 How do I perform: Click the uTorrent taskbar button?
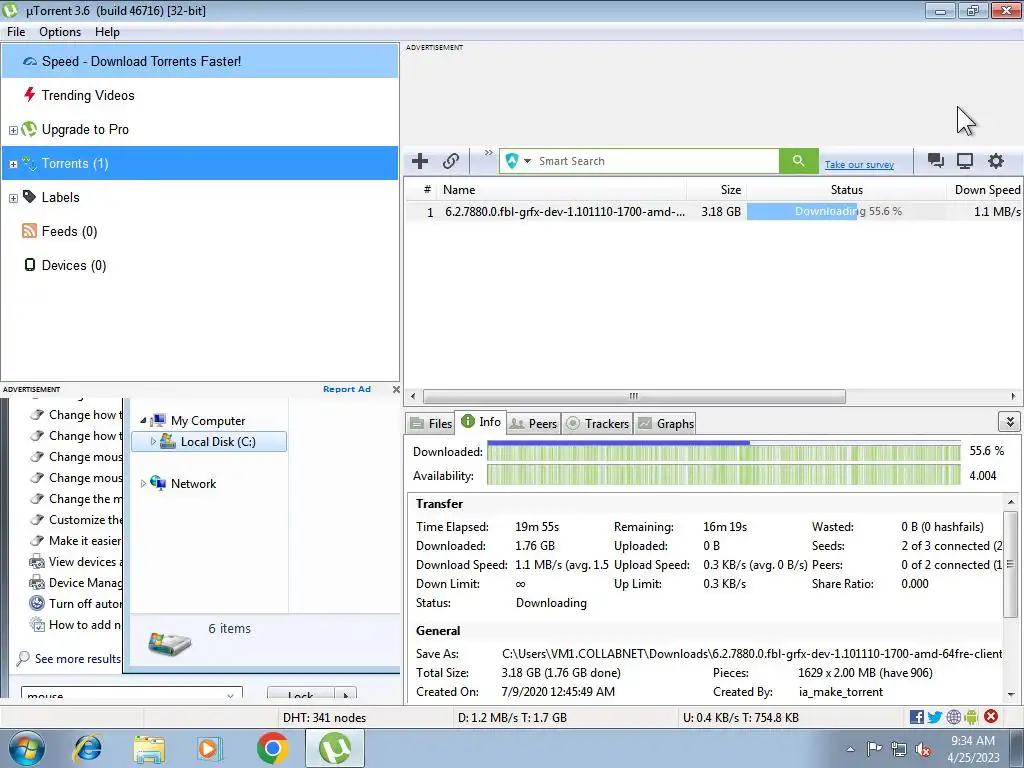point(334,748)
